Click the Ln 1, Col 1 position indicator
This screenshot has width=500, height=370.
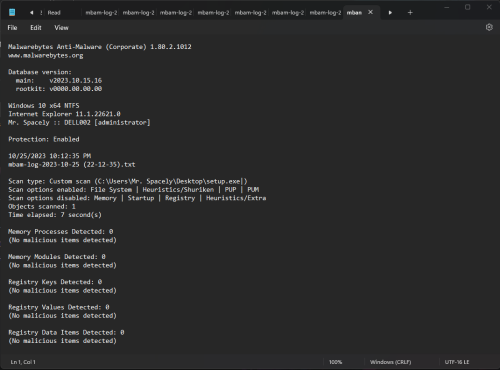23,362
